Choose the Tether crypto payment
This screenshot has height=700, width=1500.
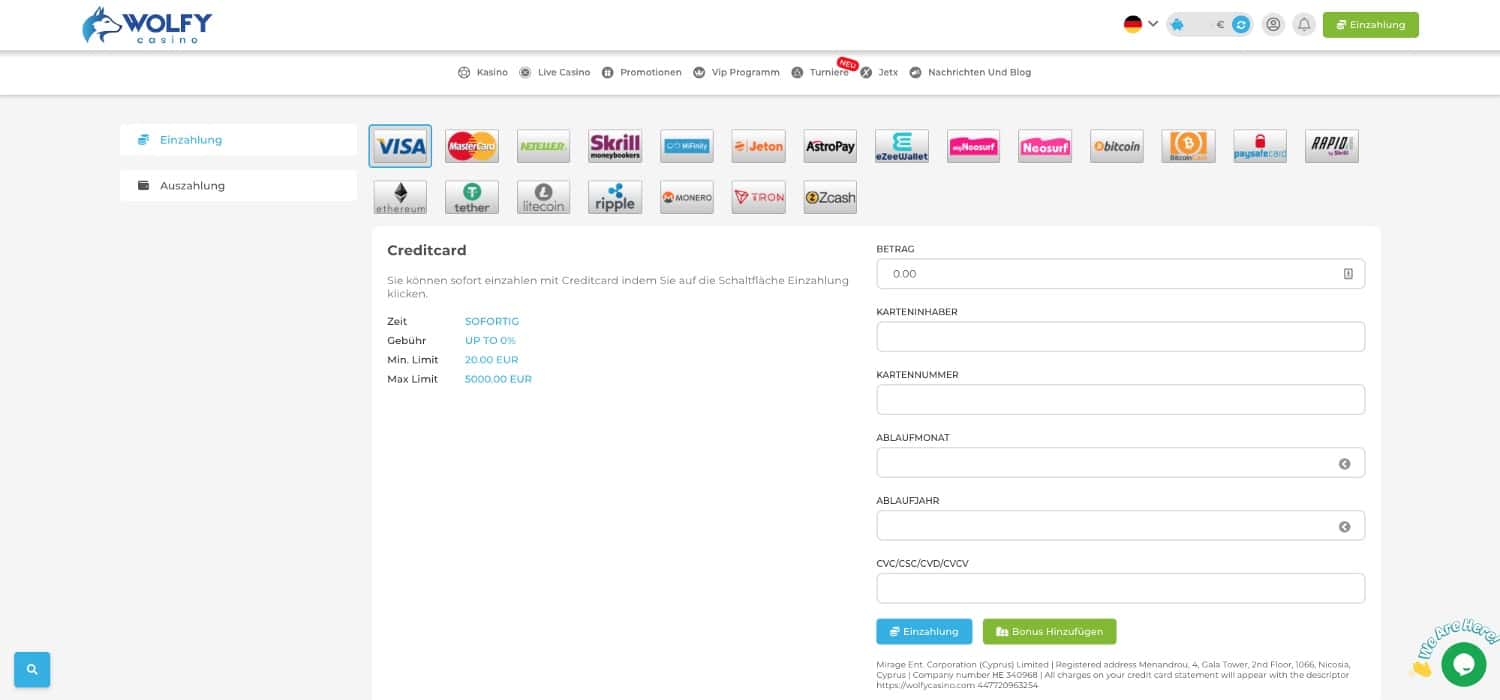pos(472,197)
